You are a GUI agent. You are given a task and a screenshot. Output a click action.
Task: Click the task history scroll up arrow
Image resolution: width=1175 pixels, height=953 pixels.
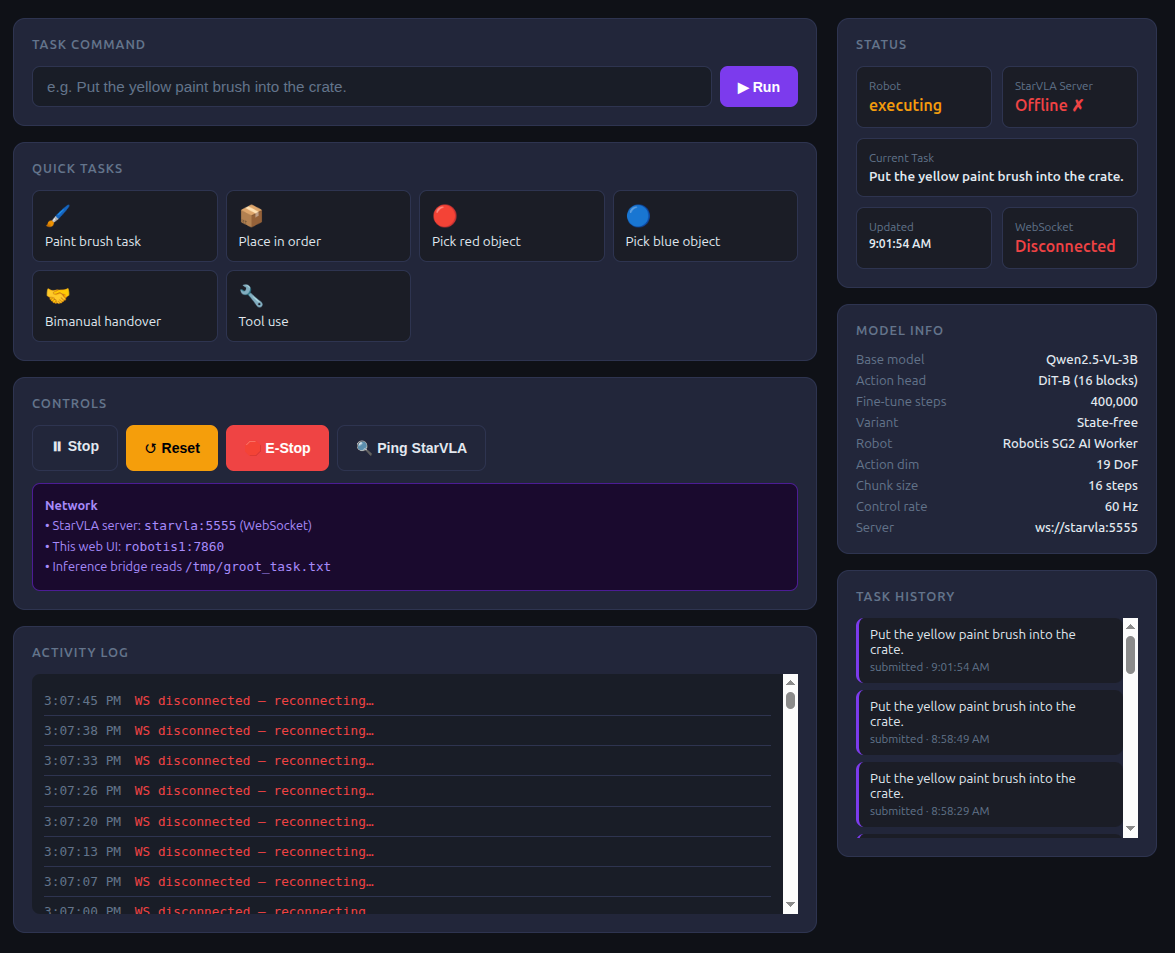(x=1130, y=626)
